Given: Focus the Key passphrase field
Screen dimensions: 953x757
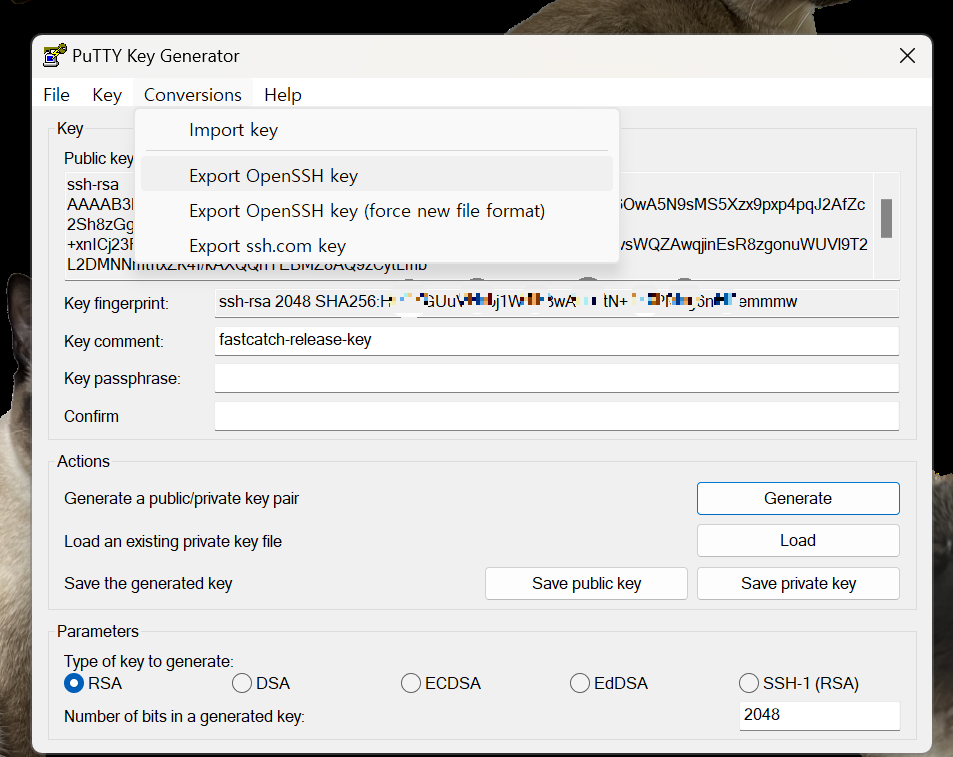Looking at the screenshot, I should pyautogui.click(x=557, y=378).
